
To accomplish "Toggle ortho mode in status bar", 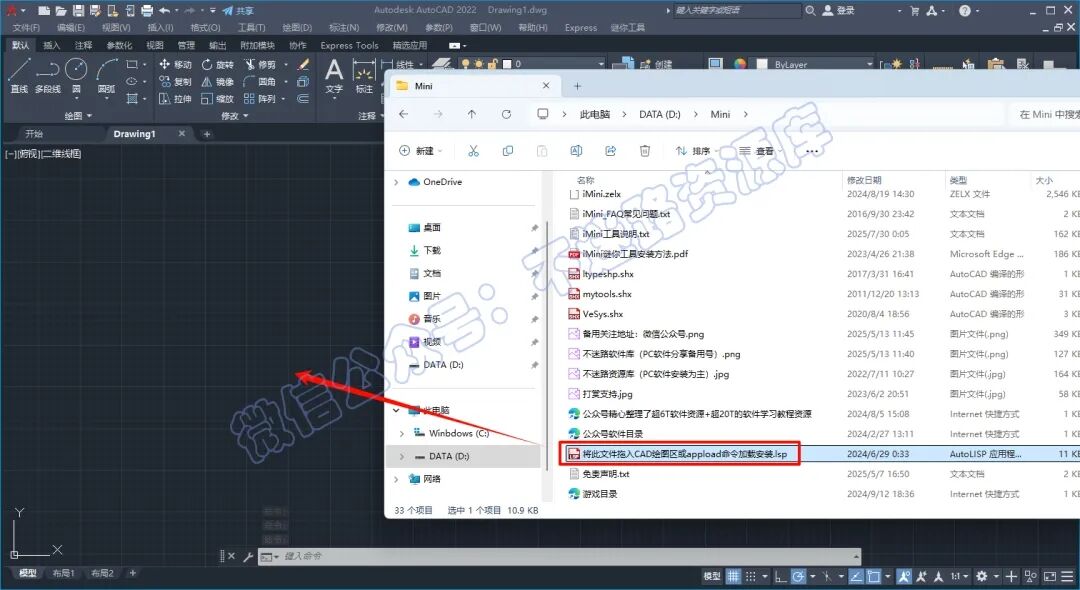I will click(780, 576).
